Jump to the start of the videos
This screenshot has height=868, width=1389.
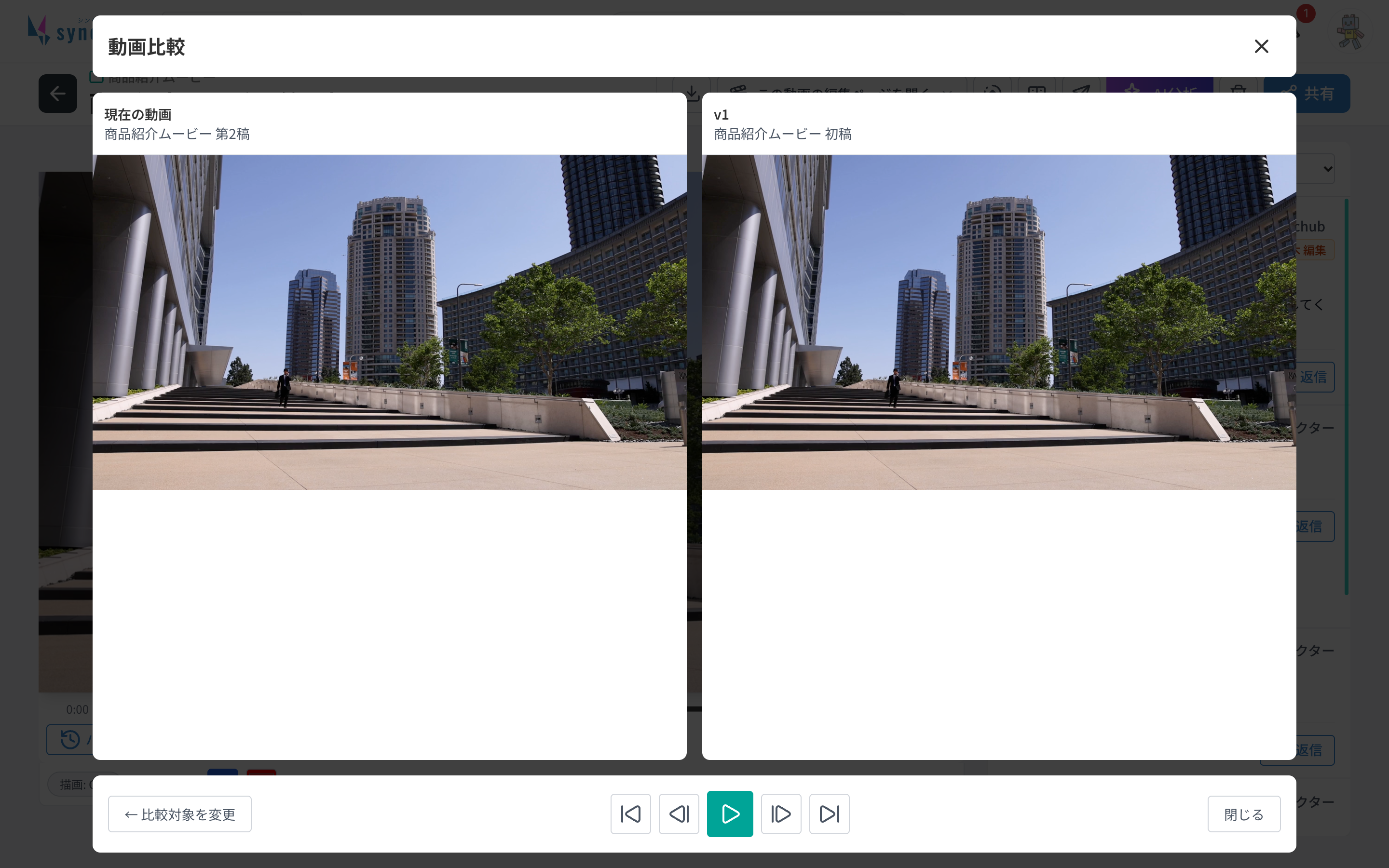click(x=630, y=814)
